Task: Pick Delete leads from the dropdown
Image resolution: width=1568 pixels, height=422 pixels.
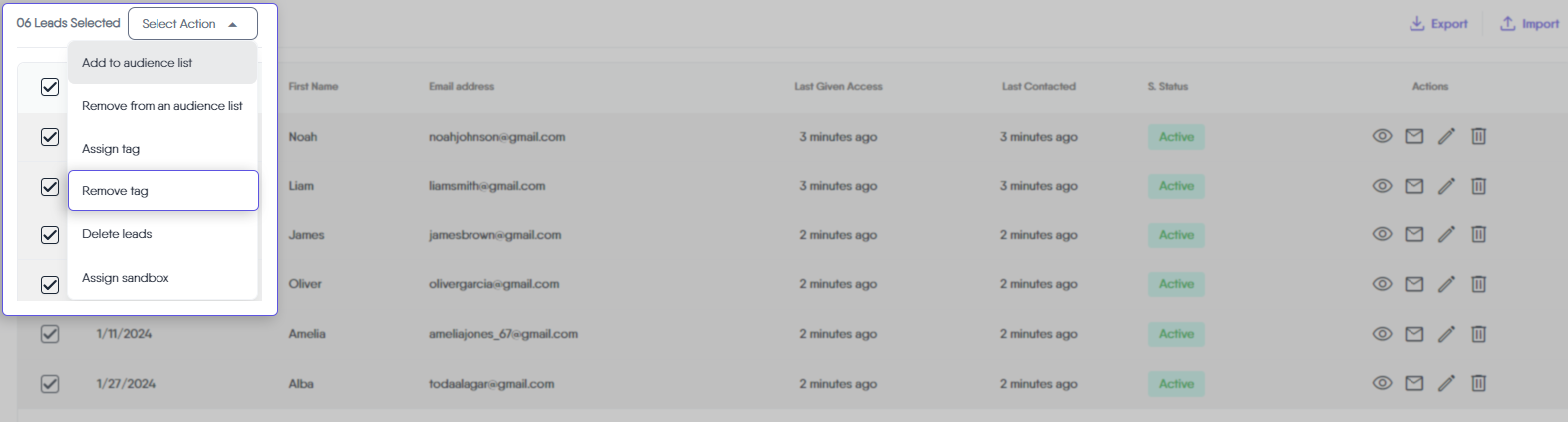Action: pos(117,234)
